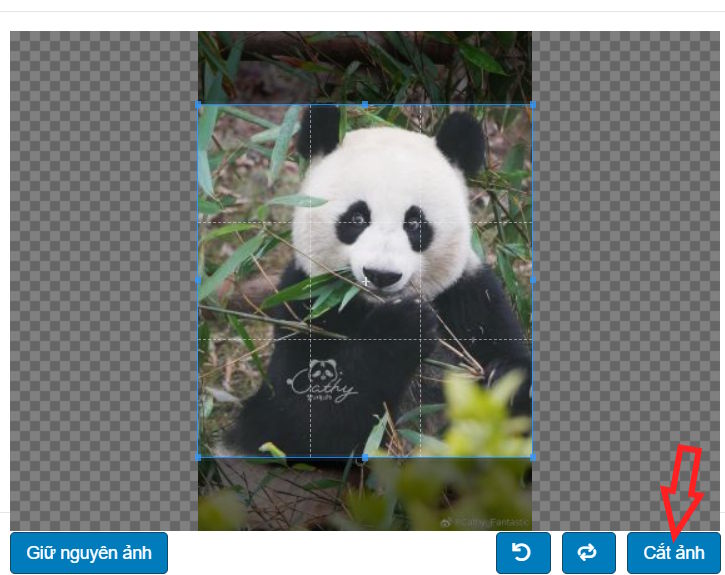This screenshot has width=725, height=575.
Task: Click the top-right crop handle
Action: (x=533, y=105)
